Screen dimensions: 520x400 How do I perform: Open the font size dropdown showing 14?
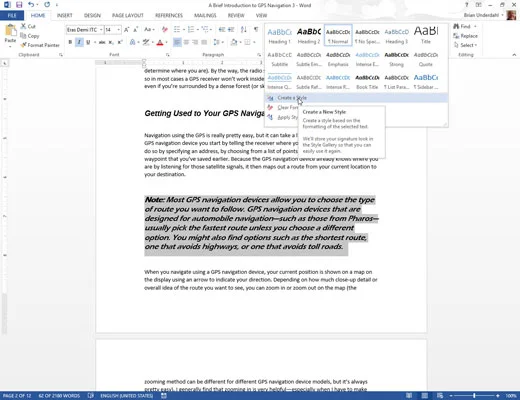(118, 30)
